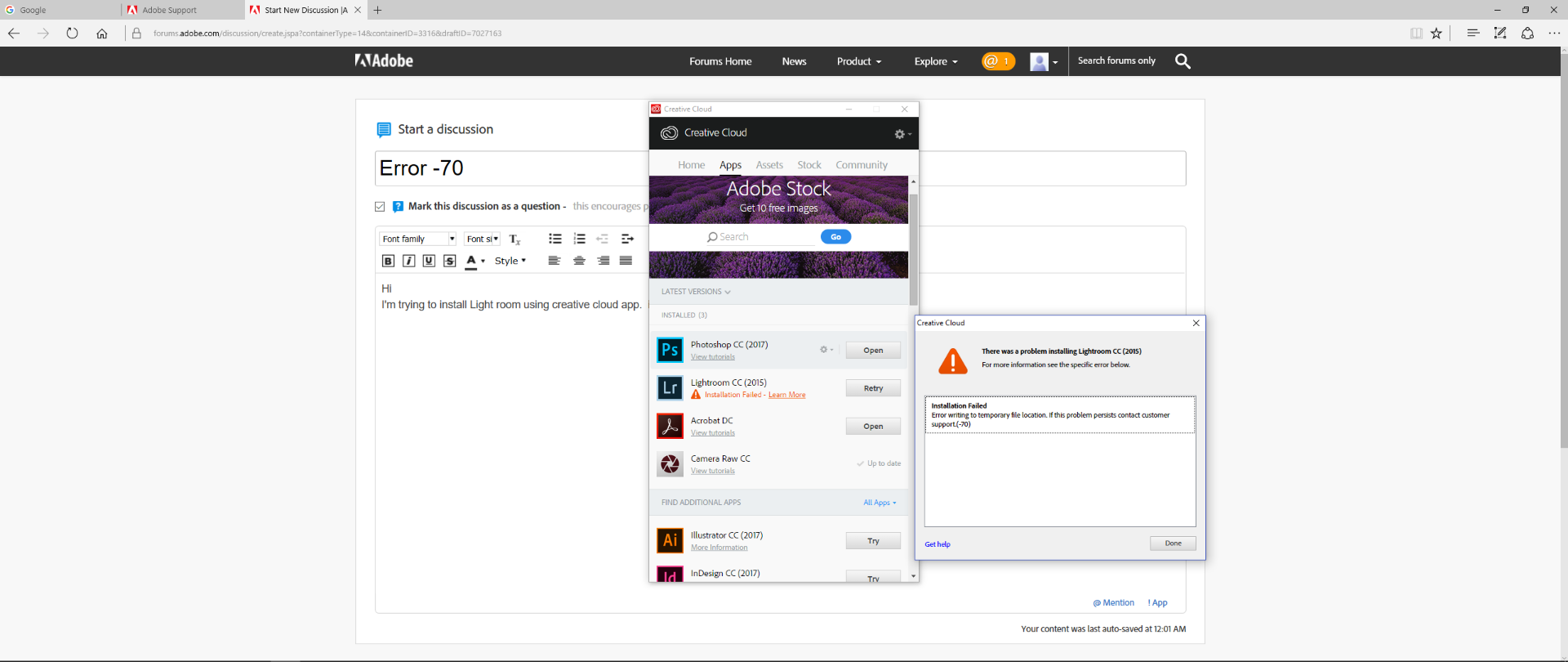The height and width of the screenshot is (662, 1568).
Task: Click Try for Illustrator CC (2017)
Action: pos(873,541)
